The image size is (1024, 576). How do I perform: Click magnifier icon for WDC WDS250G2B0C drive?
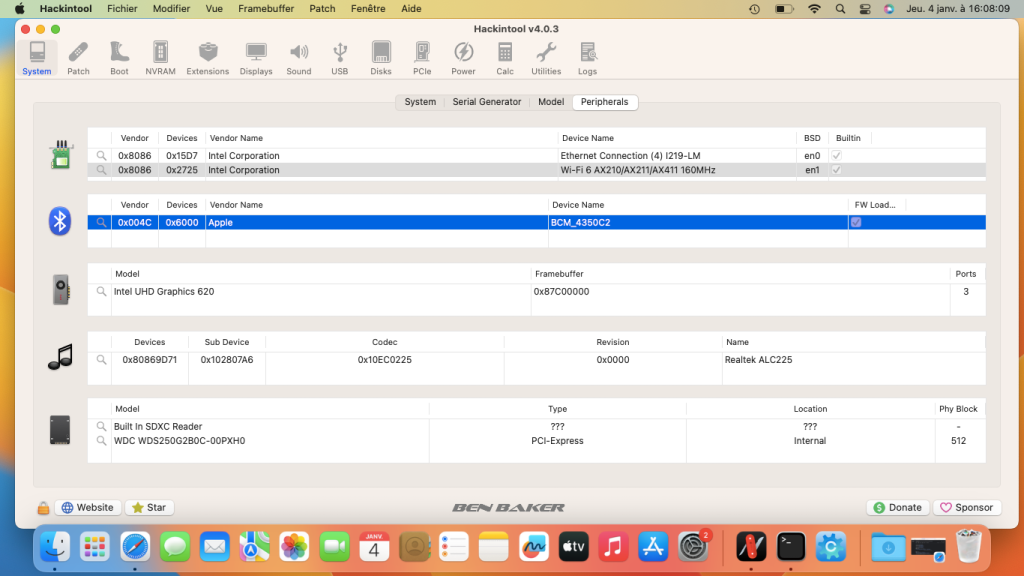(x=101, y=440)
